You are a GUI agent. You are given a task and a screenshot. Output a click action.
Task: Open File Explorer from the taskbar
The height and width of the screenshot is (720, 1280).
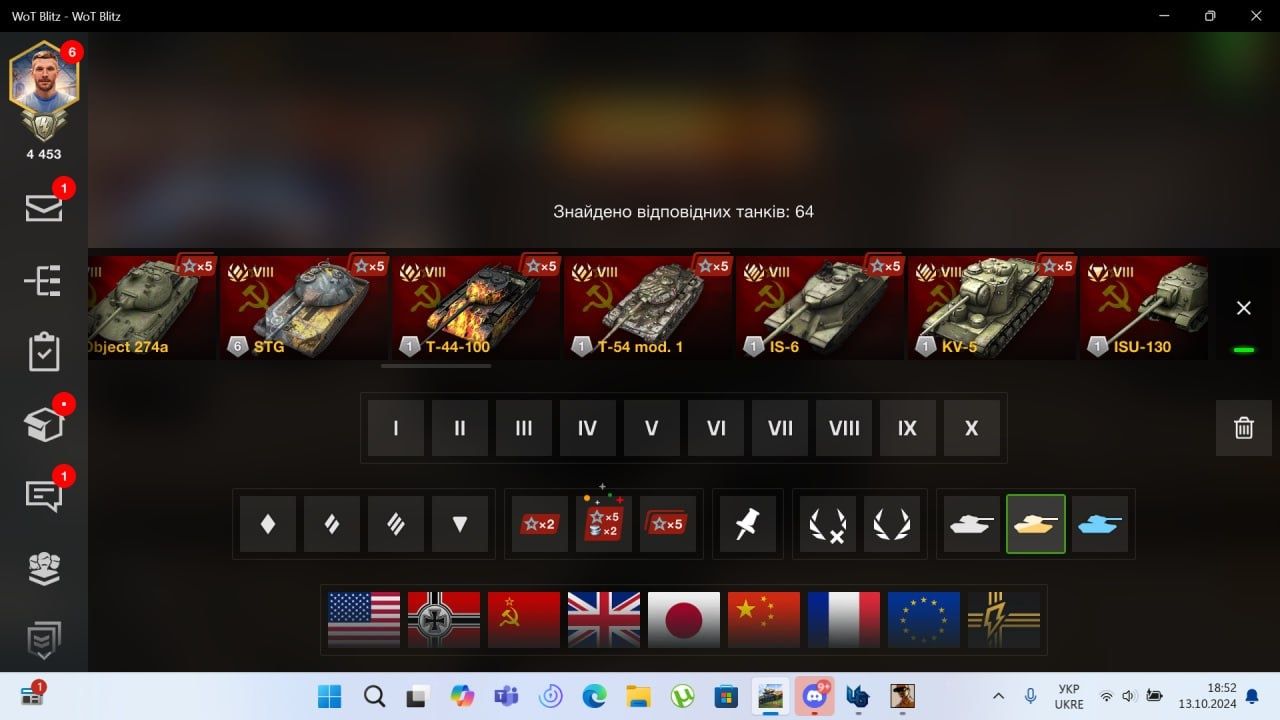[x=639, y=696]
